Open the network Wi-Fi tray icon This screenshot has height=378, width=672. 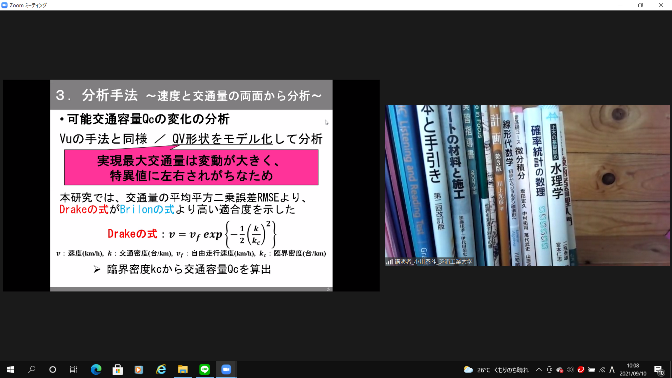[x=602, y=370]
